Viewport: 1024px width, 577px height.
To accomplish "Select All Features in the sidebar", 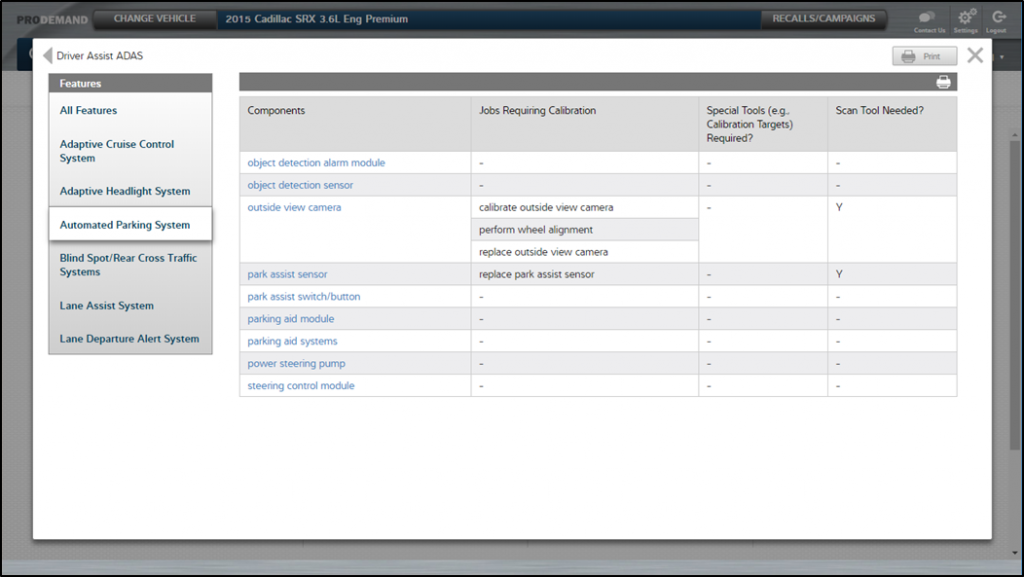I will tap(88, 111).
